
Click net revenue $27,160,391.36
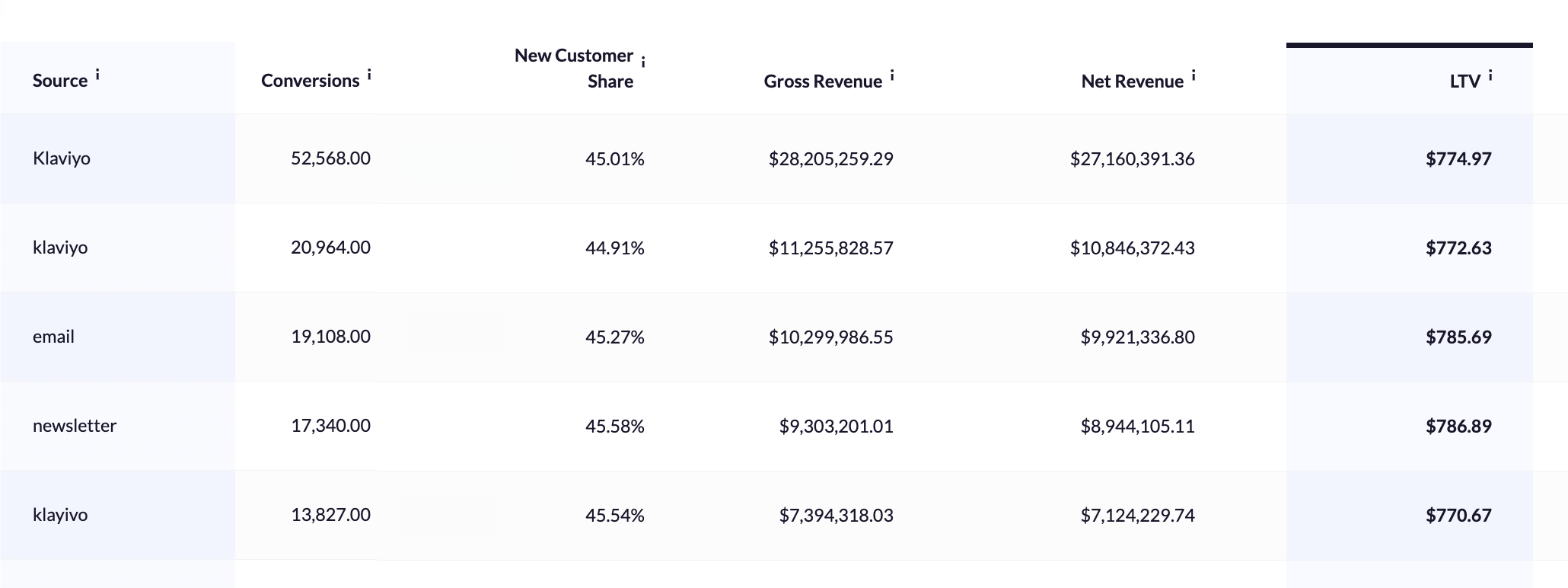point(1133,159)
